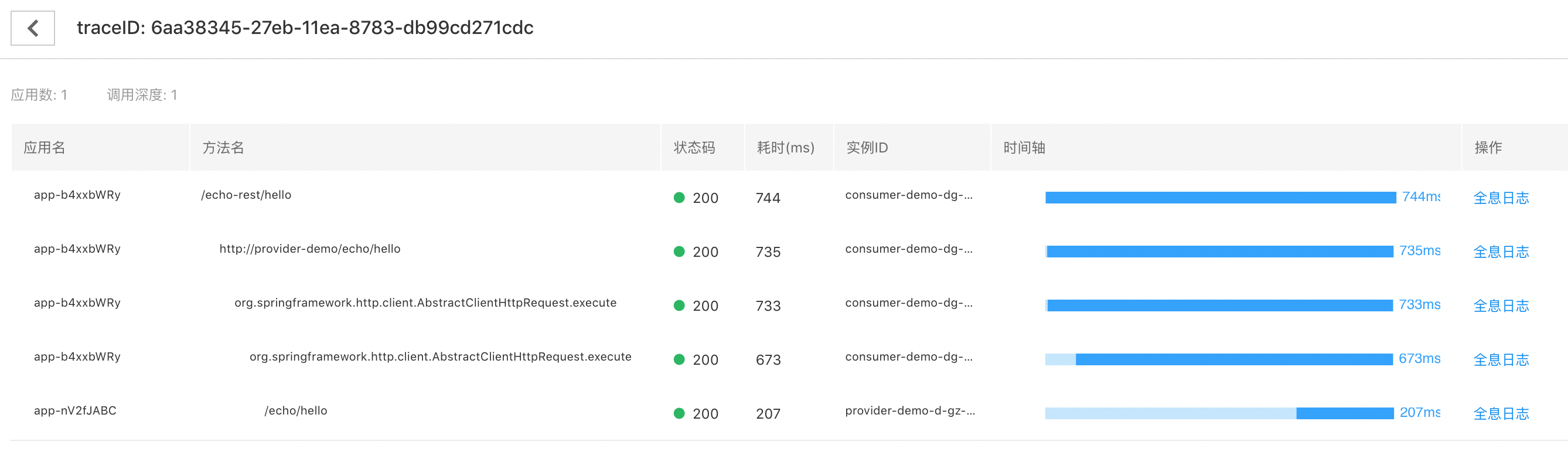Open 全息日志 for the /echo/hello provider row
The image size is (1568, 455).
click(1501, 414)
